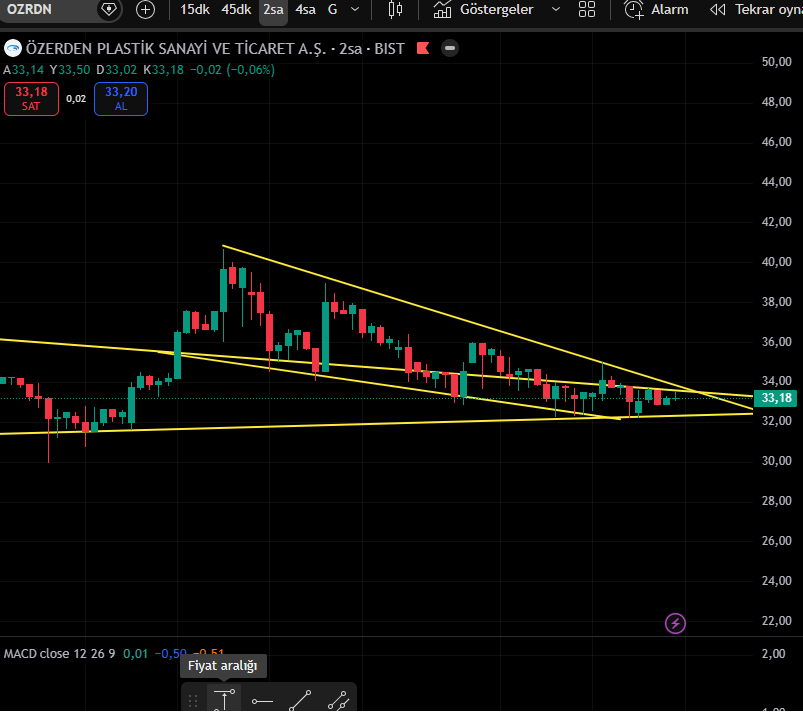
Task: Click the purple lightning bolt icon
Action: pos(675,623)
